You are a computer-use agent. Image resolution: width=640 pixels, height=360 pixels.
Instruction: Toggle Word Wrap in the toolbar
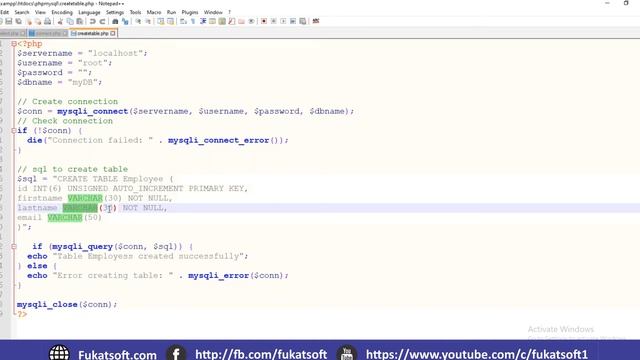[183, 21]
